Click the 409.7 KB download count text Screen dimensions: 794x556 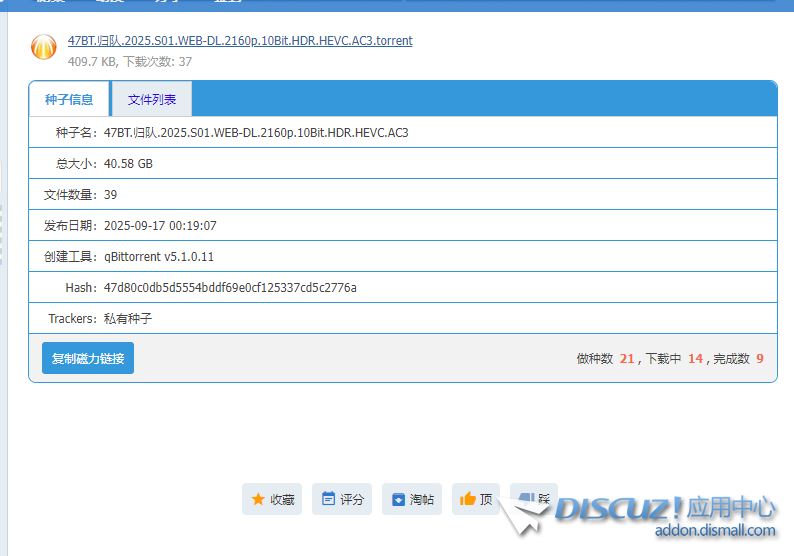click(130, 62)
